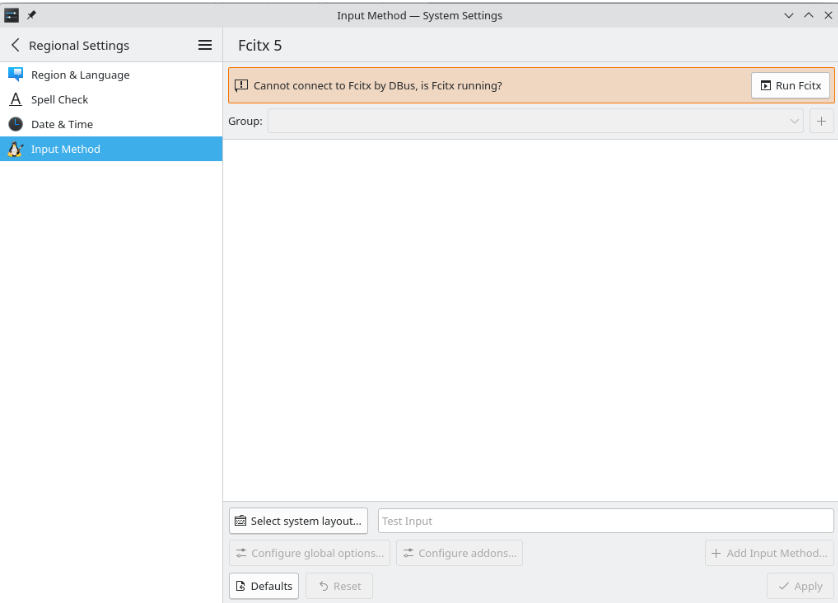Viewport: 838px width, 603px height.
Task: Select Input Method in sidebar
Action: click(x=111, y=149)
